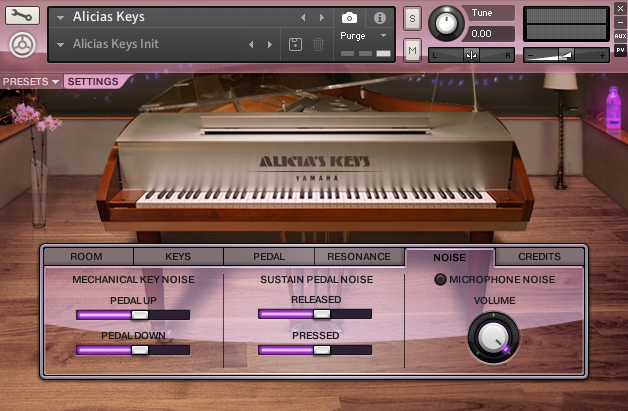Viewport: 628px width, 411px height.
Task: Open the ROOM tab
Action: point(89,256)
